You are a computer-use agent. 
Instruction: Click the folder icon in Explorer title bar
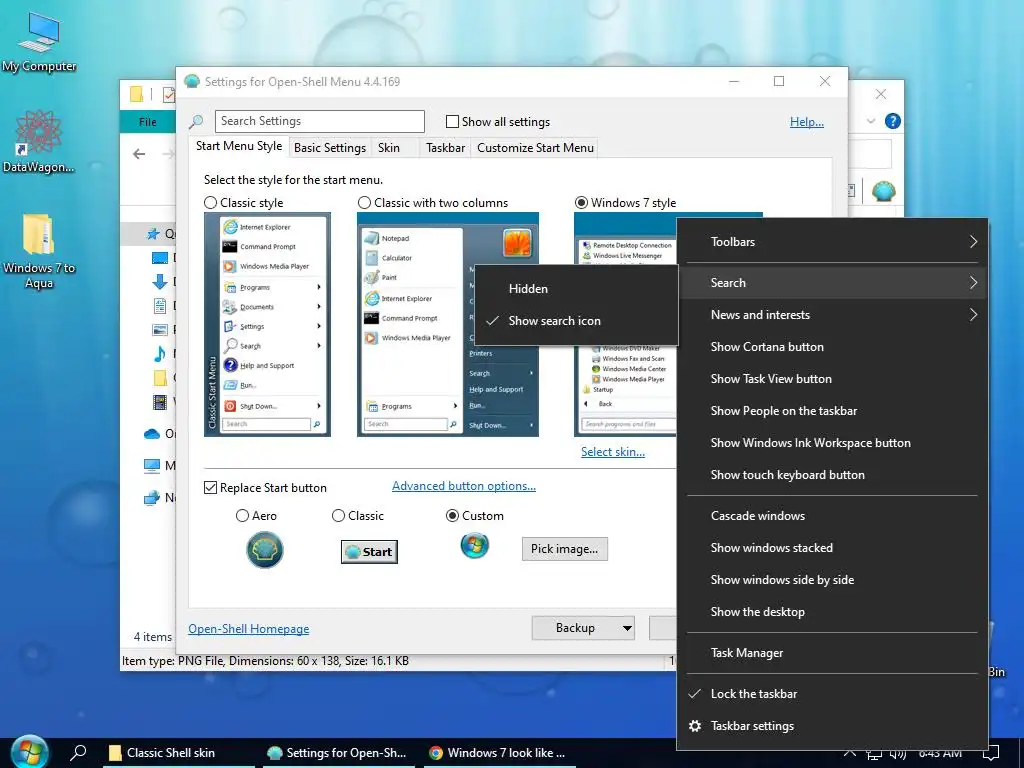tap(136, 95)
